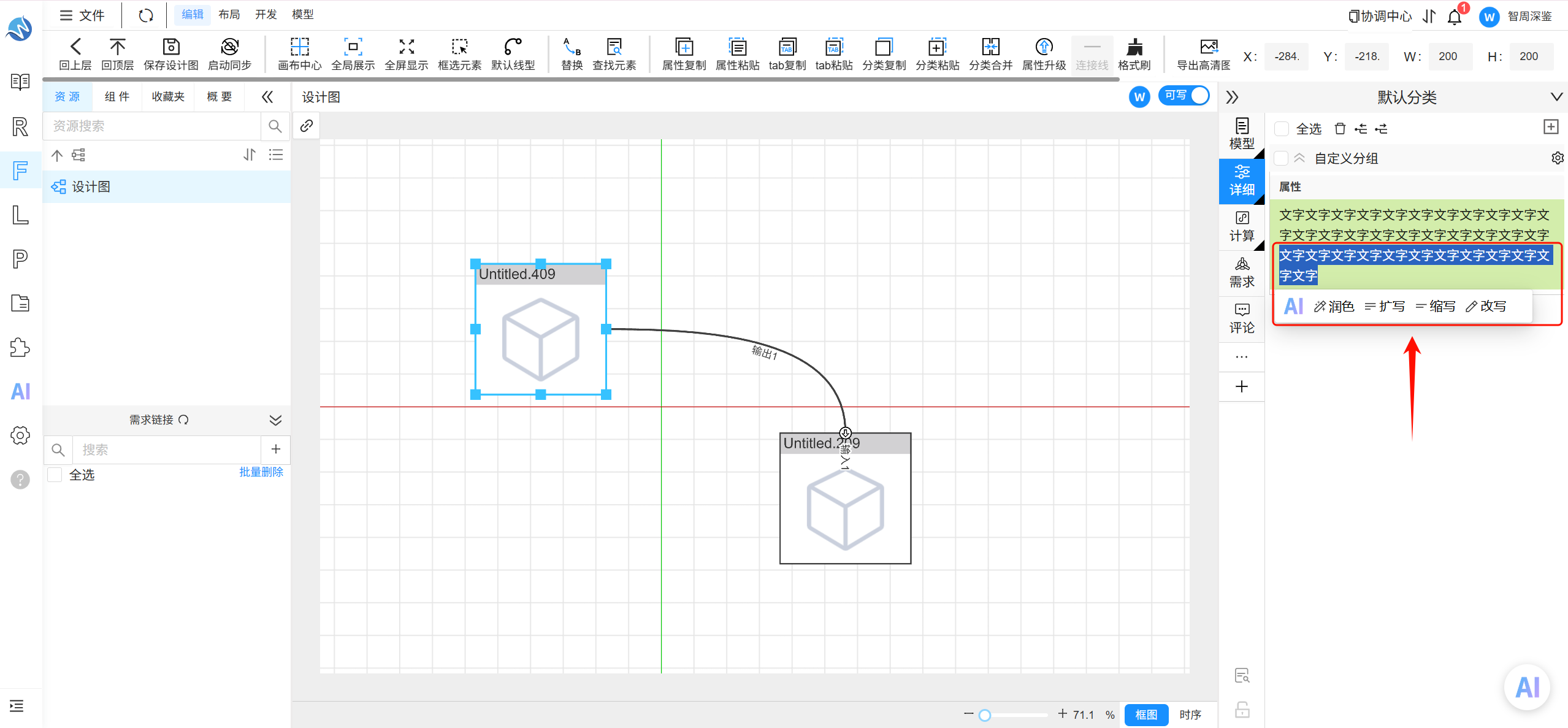Screen dimensions: 1568x728
Task: Open the 需求 requirements side panel
Action: [x=1242, y=273]
